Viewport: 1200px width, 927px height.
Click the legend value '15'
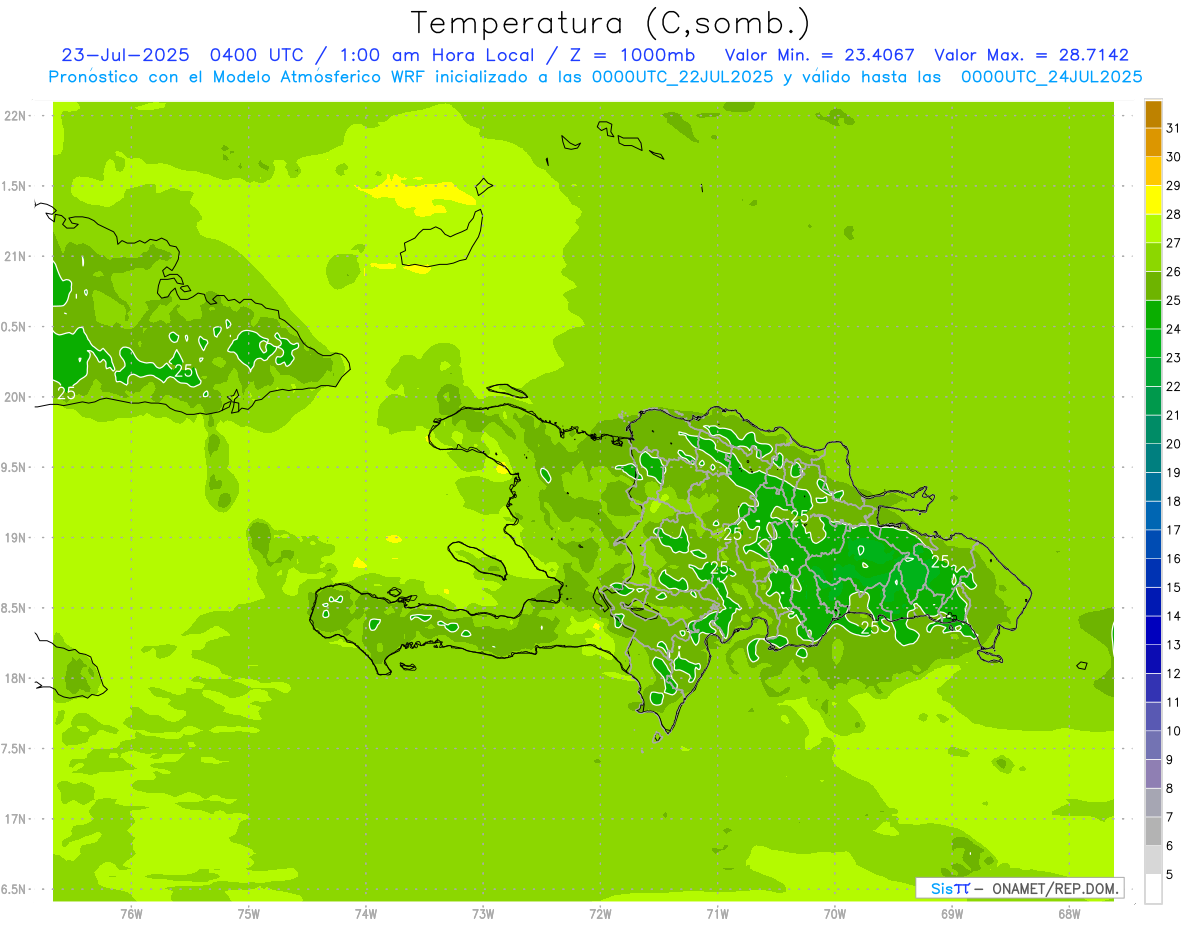point(1174,587)
